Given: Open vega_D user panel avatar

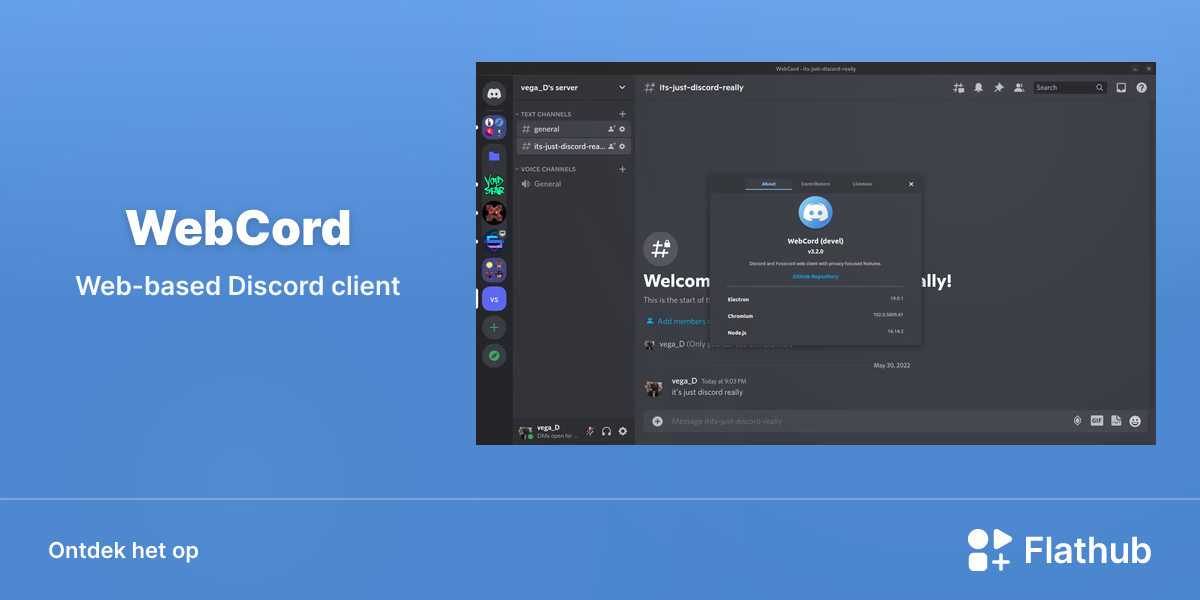Looking at the screenshot, I should point(525,431).
